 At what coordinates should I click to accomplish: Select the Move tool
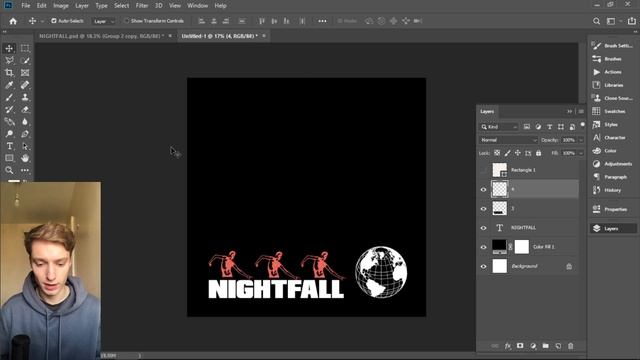pos(9,48)
